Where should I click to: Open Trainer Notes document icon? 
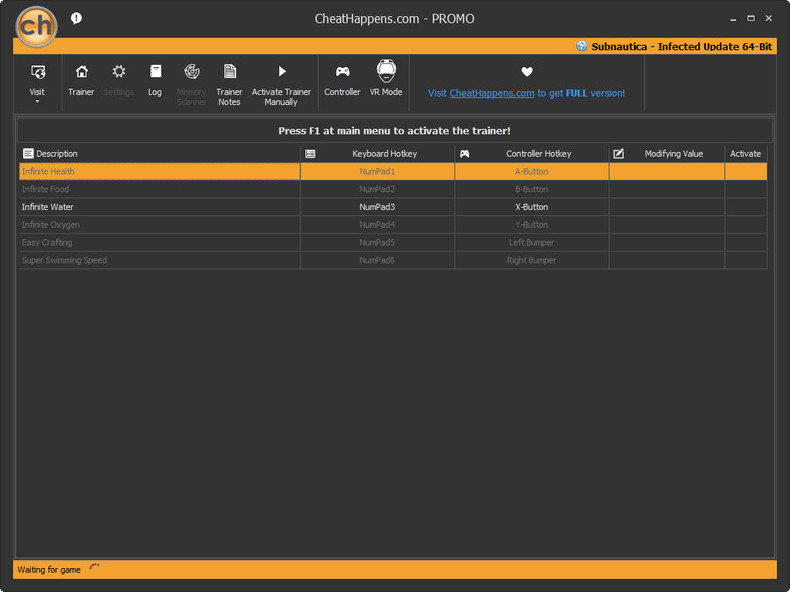230,72
